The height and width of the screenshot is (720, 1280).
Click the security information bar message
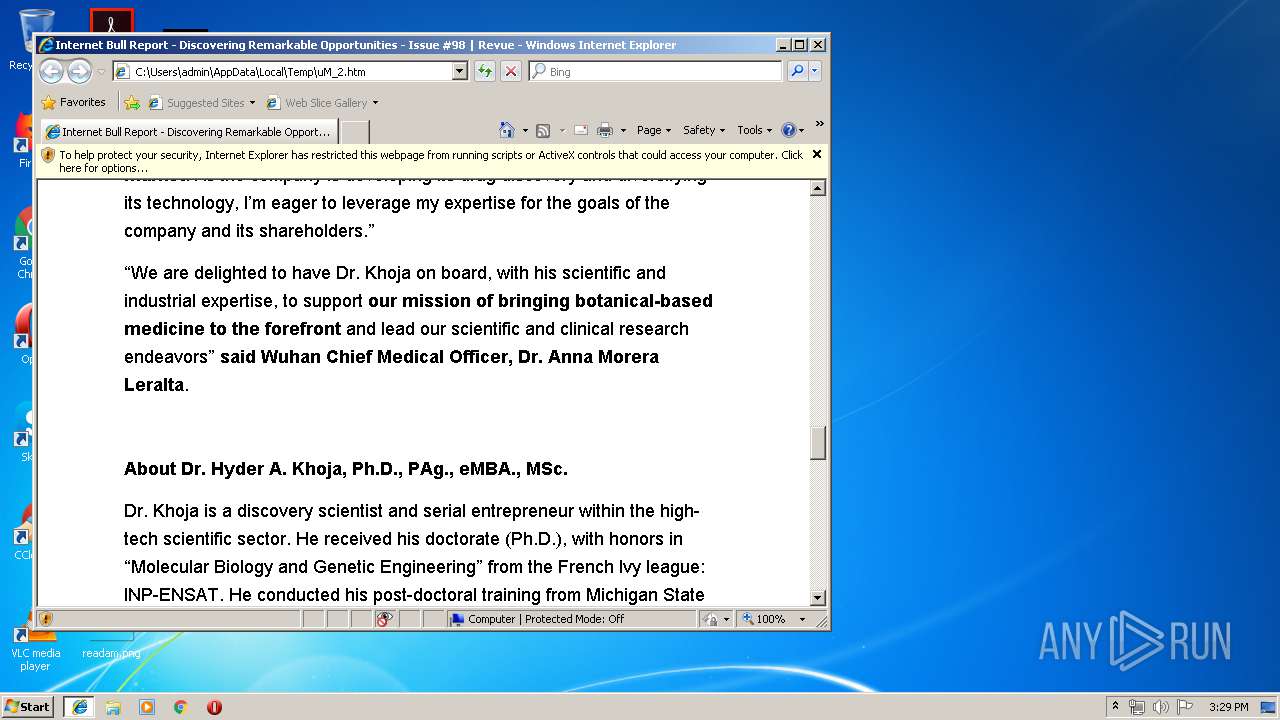pos(431,161)
